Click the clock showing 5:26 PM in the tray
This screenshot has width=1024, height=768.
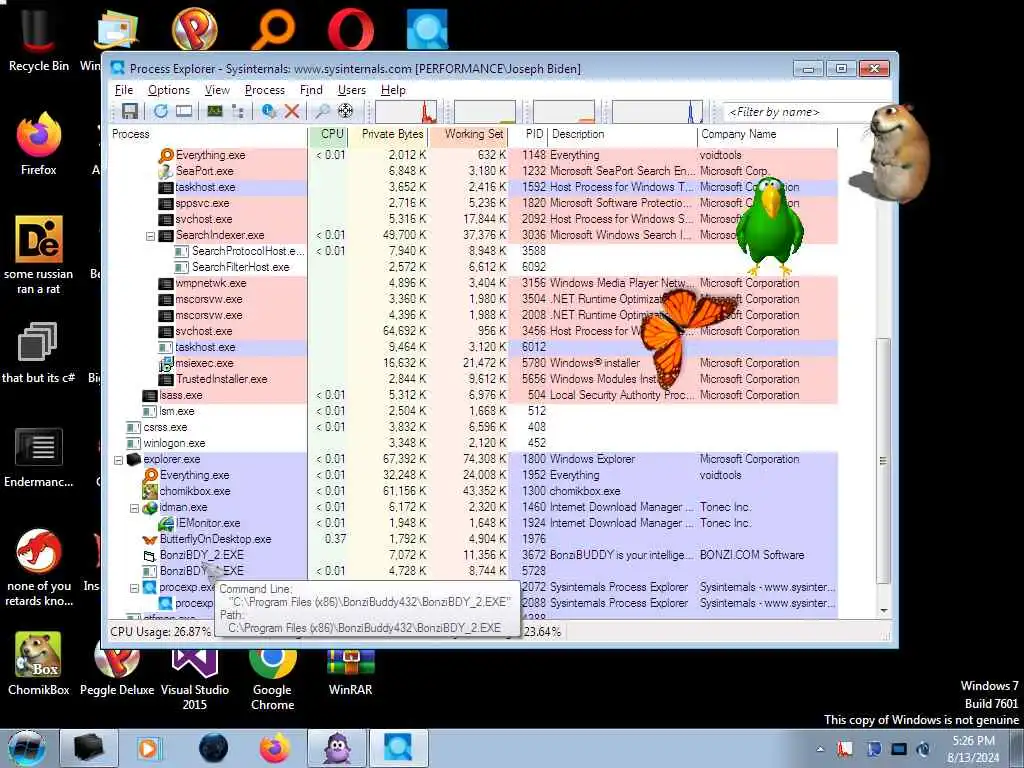pos(973,741)
